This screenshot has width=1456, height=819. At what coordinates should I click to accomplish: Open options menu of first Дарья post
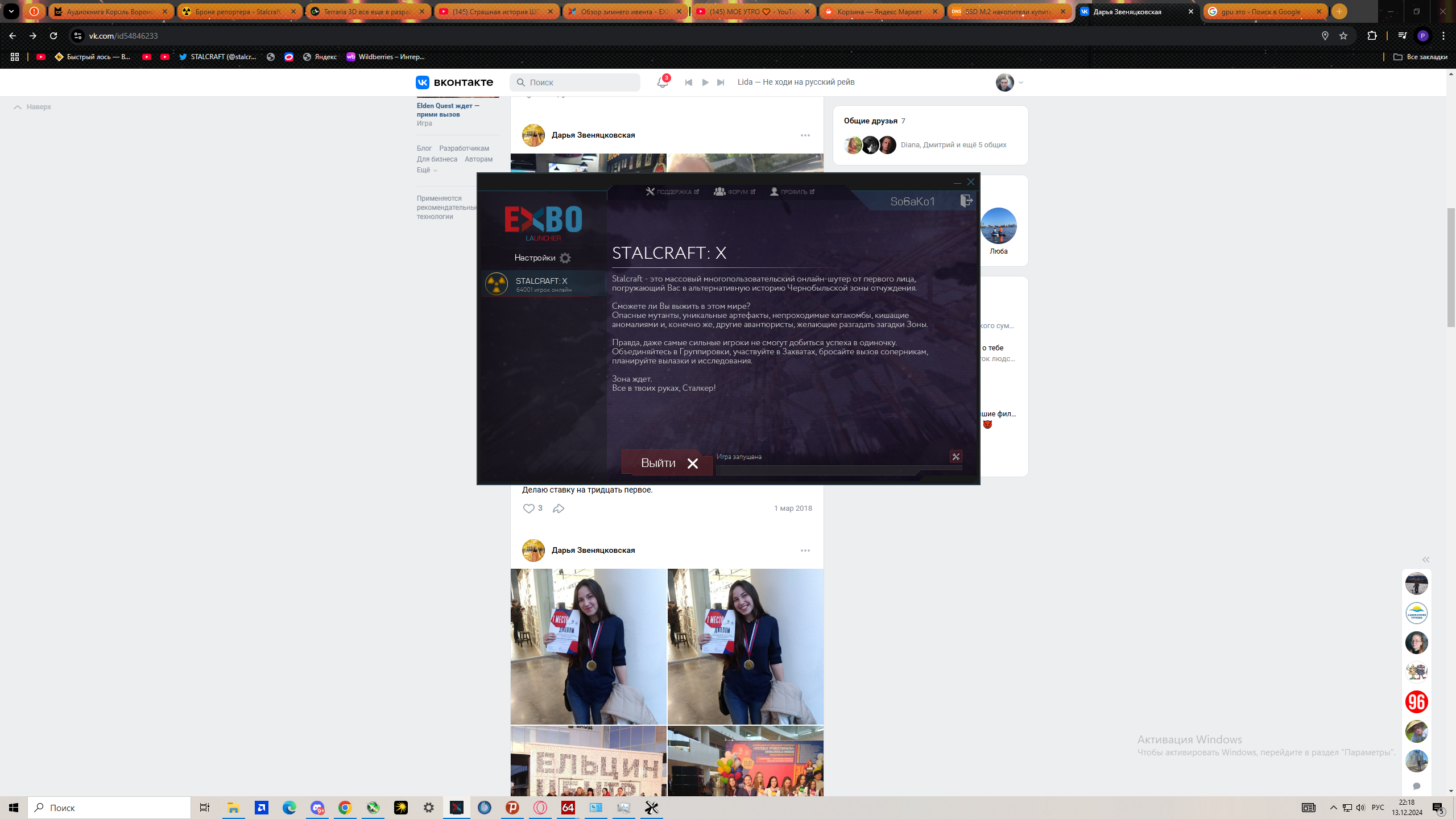805,135
